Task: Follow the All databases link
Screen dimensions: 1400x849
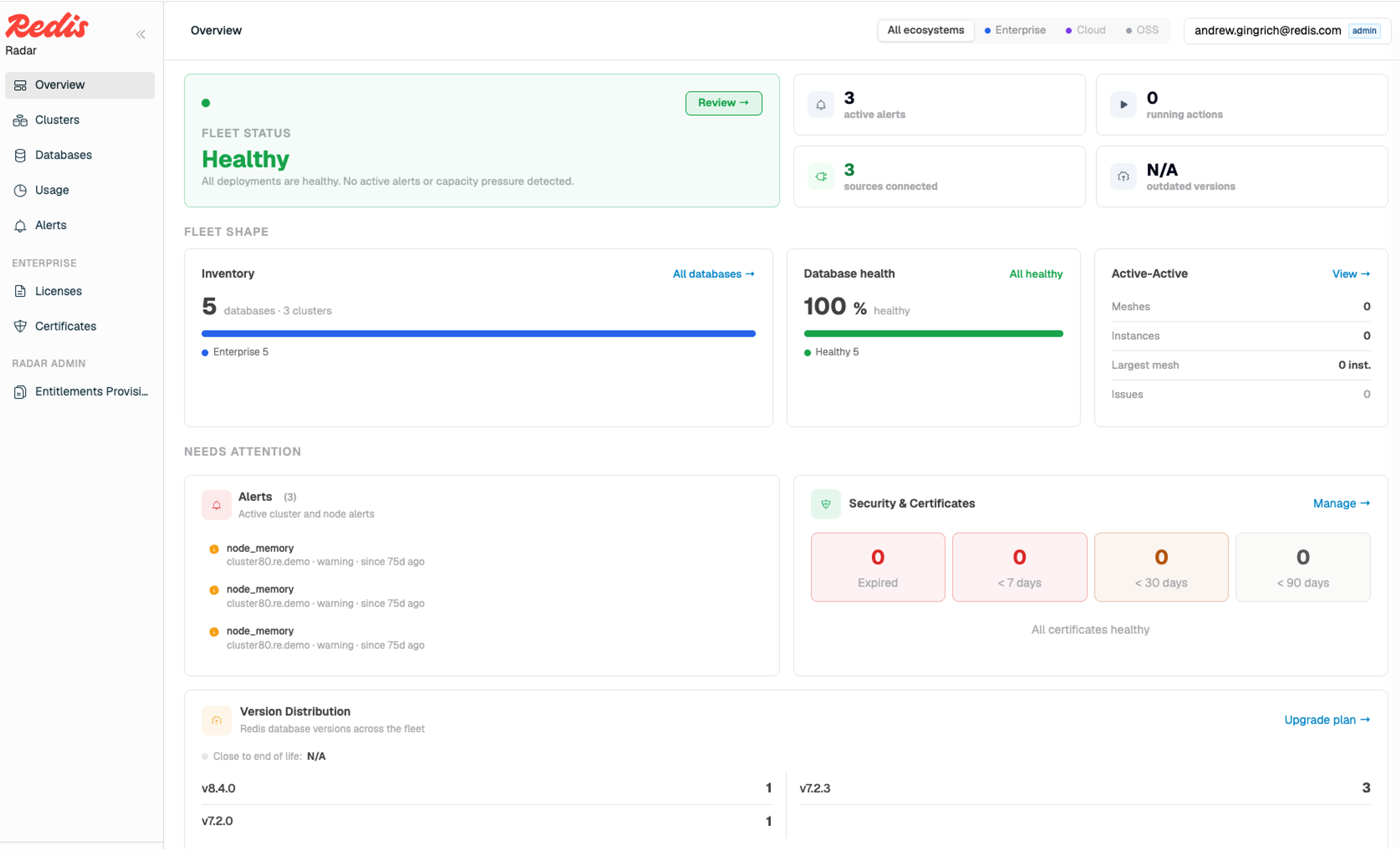Action: click(x=713, y=274)
